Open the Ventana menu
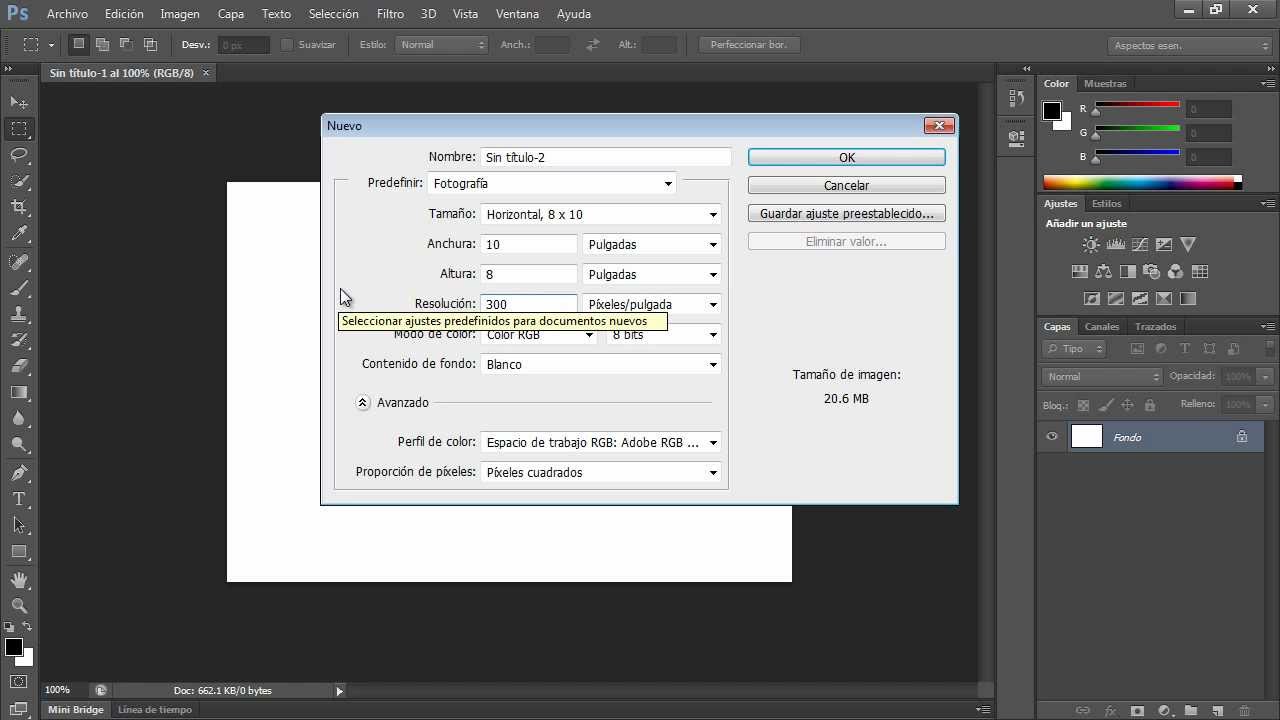 pyautogui.click(x=517, y=14)
